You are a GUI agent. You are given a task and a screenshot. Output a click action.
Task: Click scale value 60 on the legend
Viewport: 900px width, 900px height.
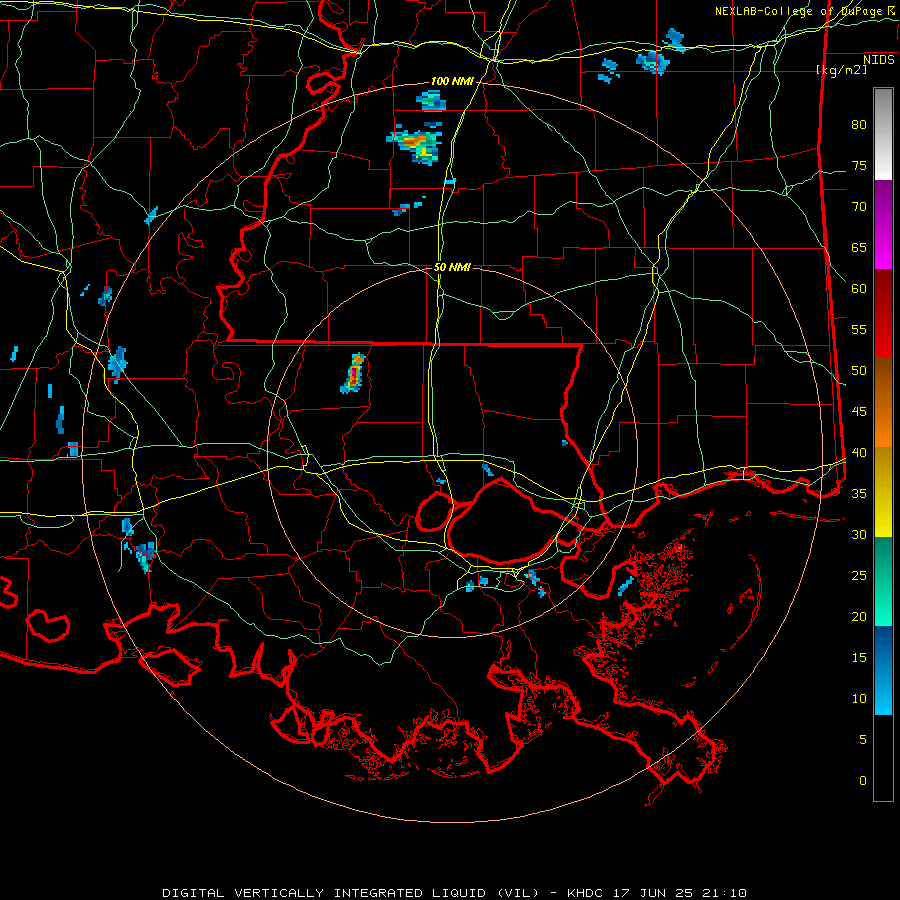coord(859,289)
